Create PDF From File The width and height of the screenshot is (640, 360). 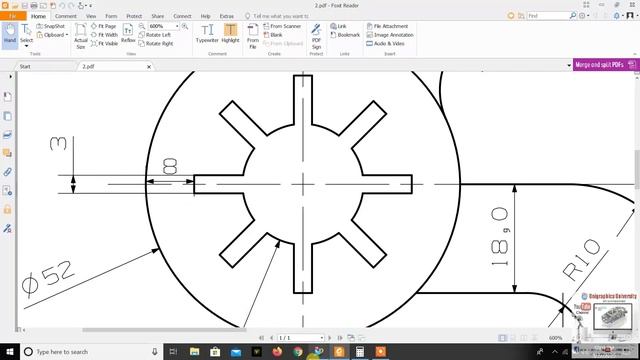tap(253, 36)
